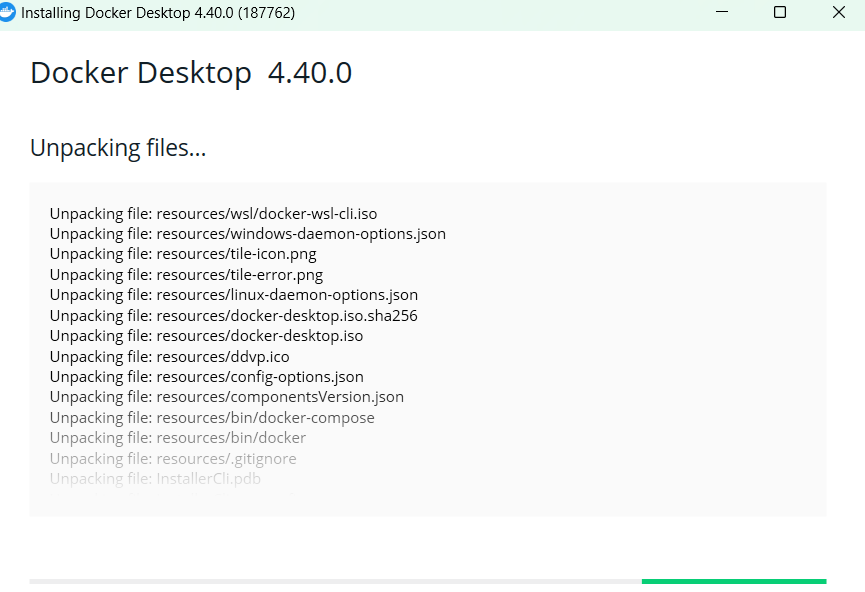Viewport: 865px width, 592px height.
Task: Select the resources/bin/docker log line
Action: coord(178,438)
